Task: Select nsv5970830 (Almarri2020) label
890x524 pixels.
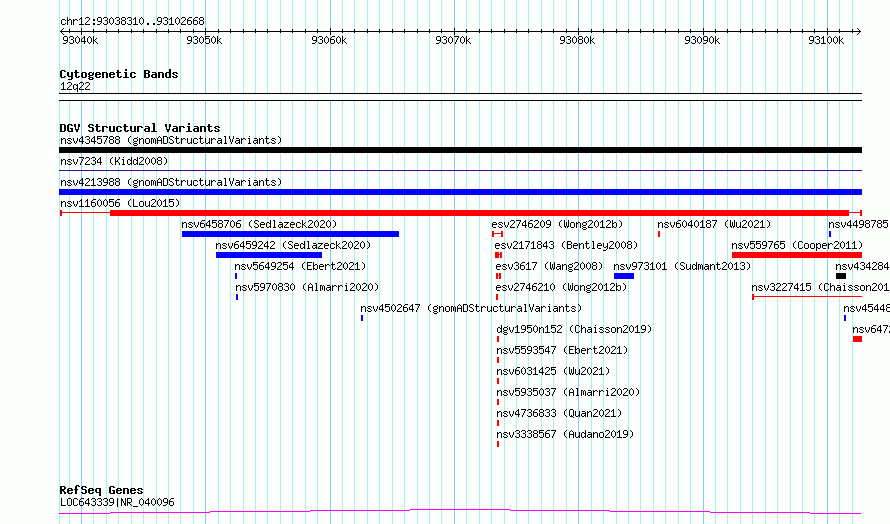Action: pos(307,287)
